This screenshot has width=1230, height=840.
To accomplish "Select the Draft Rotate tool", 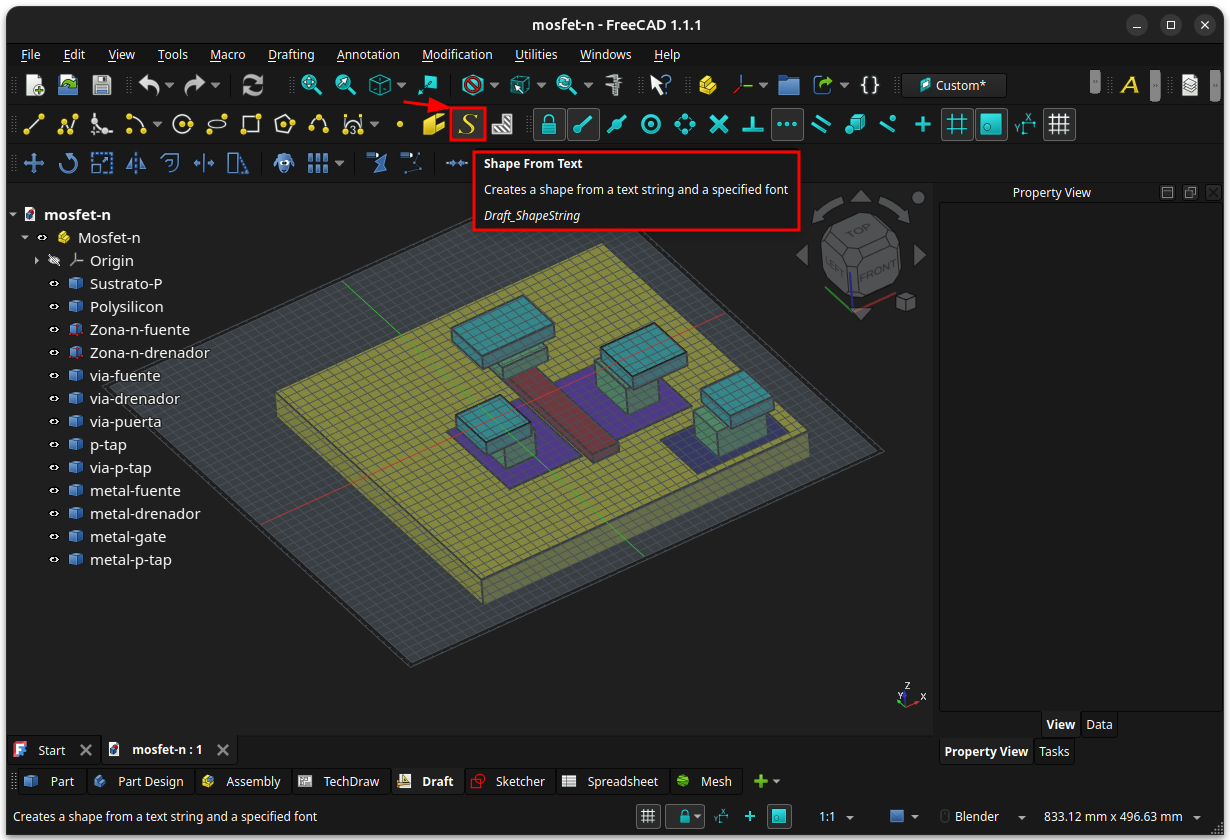I will [68, 163].
